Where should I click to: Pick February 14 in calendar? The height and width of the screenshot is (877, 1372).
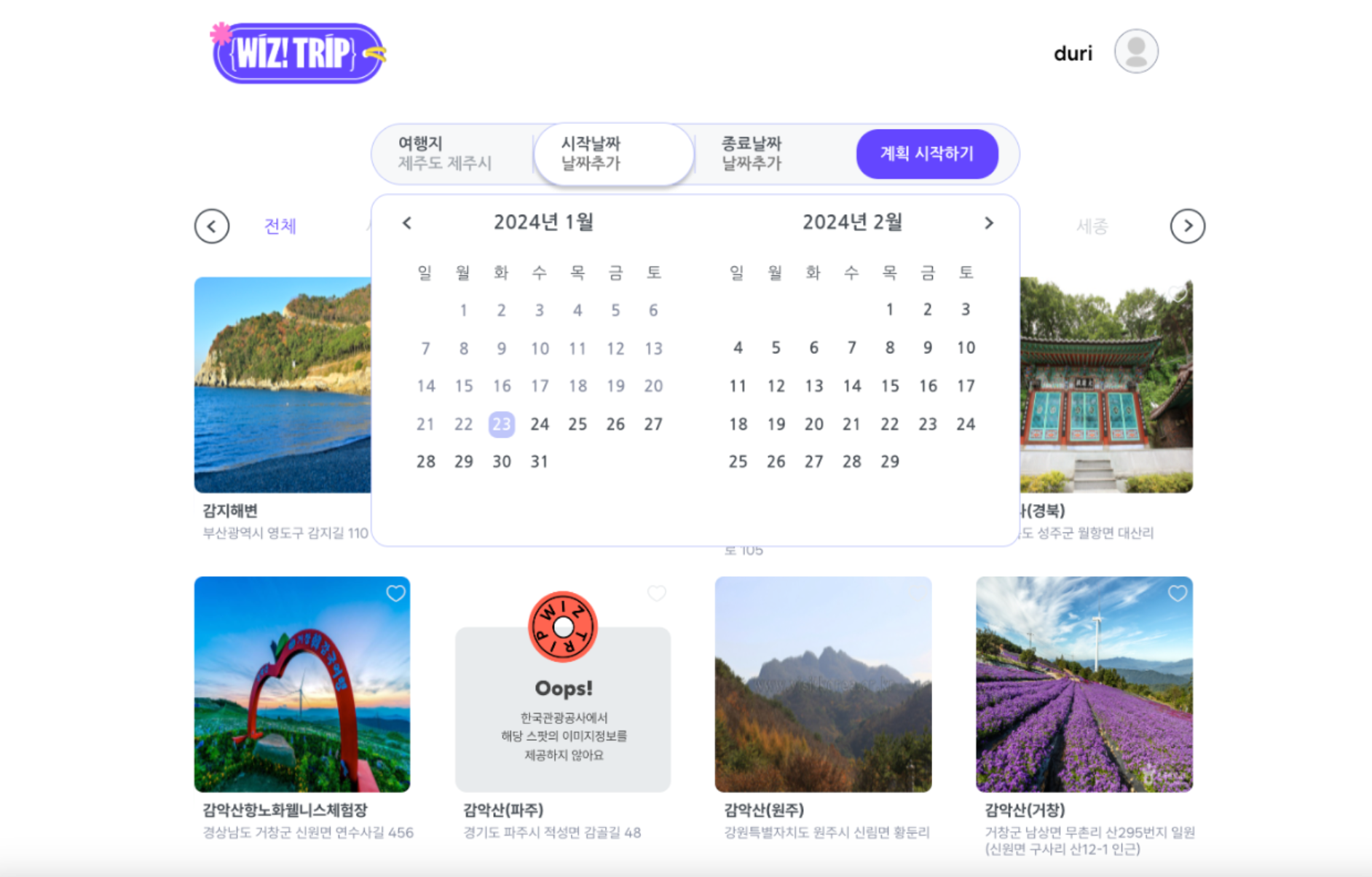(851, 386)
